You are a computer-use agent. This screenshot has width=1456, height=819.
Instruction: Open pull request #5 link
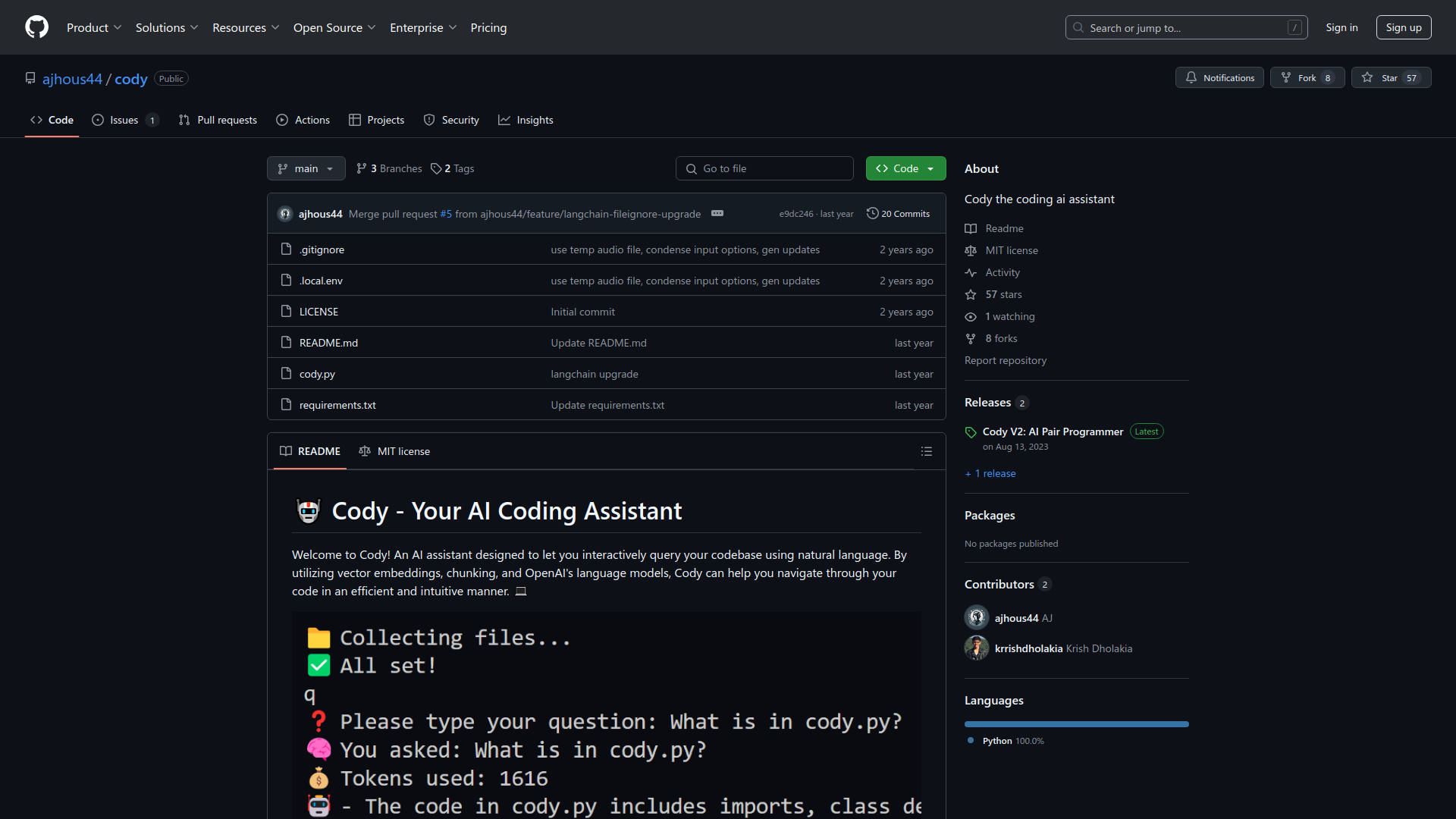(x=446, y=214)
